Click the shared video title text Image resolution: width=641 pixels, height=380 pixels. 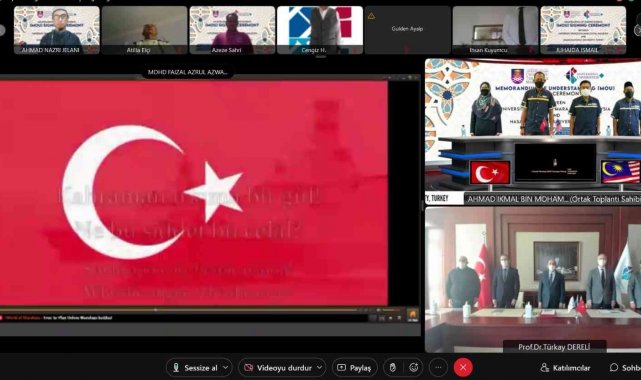coord(58,317)
